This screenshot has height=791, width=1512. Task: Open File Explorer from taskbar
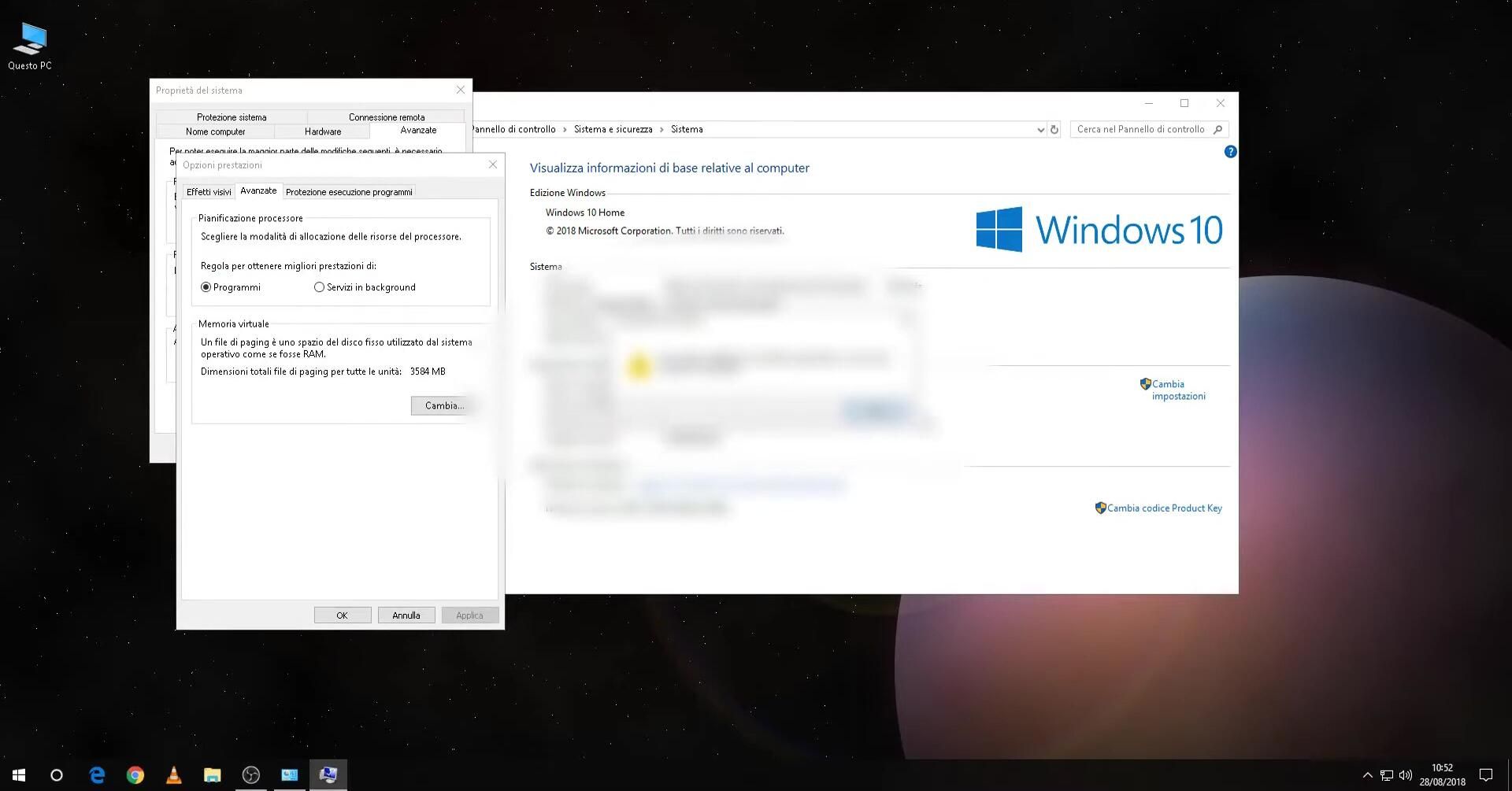(213, 775)
